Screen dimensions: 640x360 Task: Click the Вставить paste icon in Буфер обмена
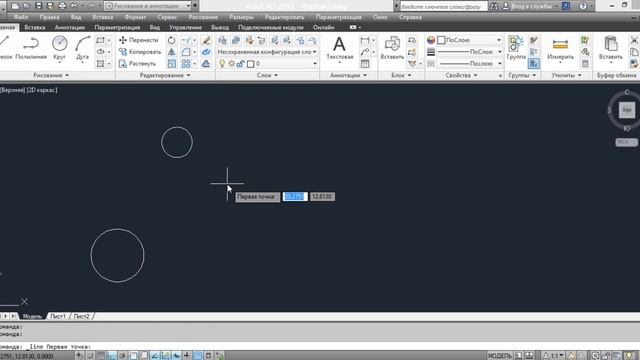click(x=611, y=47)
